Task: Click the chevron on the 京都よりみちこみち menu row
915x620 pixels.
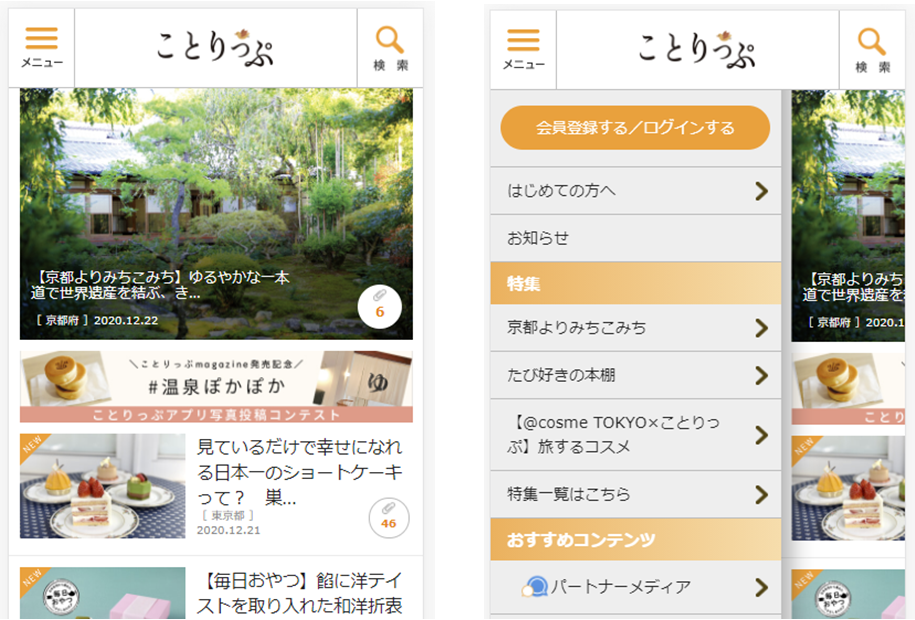Action: click(x=761, y=328)
